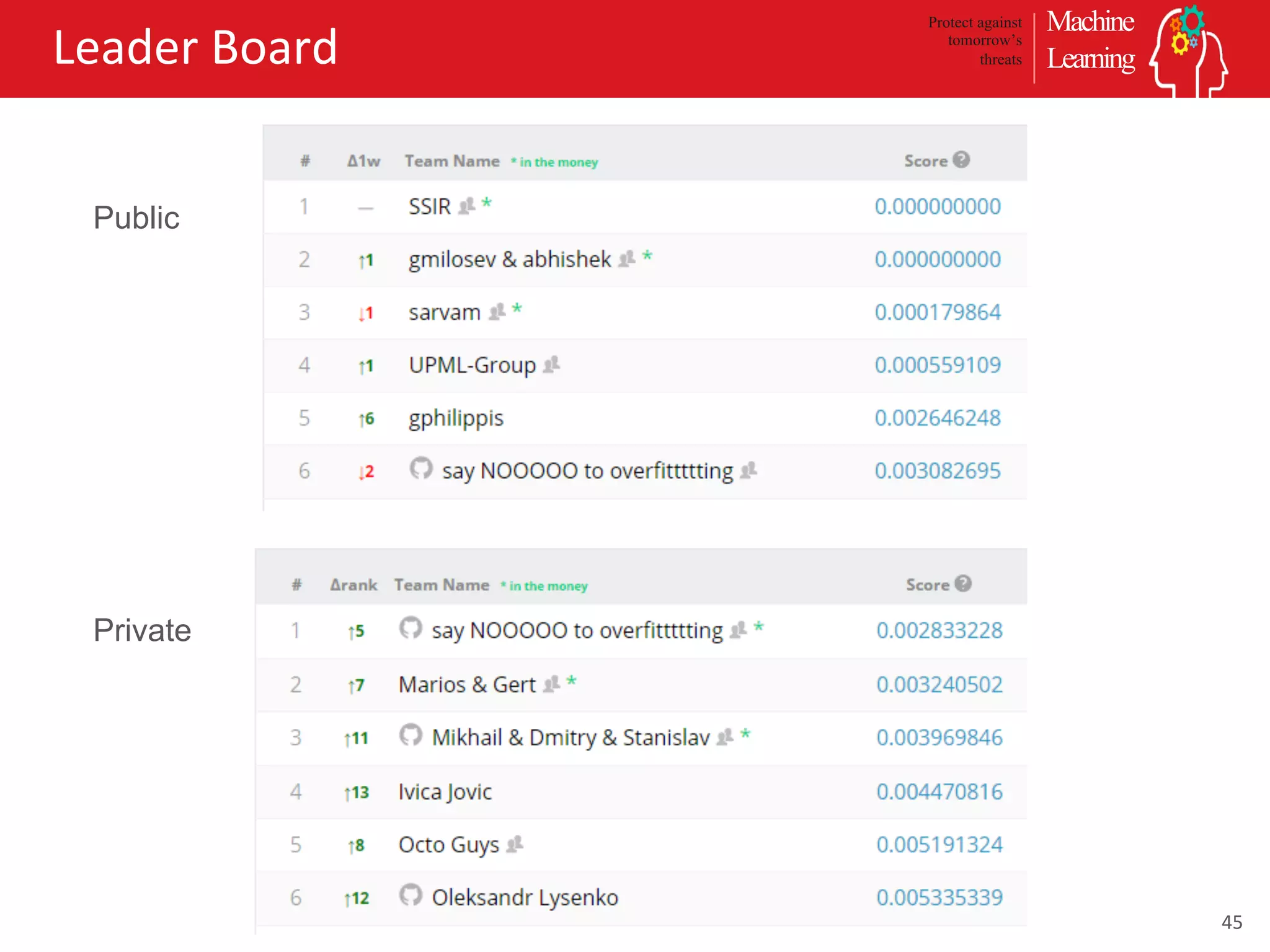Click the Score help icon in Private table
The width and height of the screenshot is (1270, 952).
coord(963,583)
